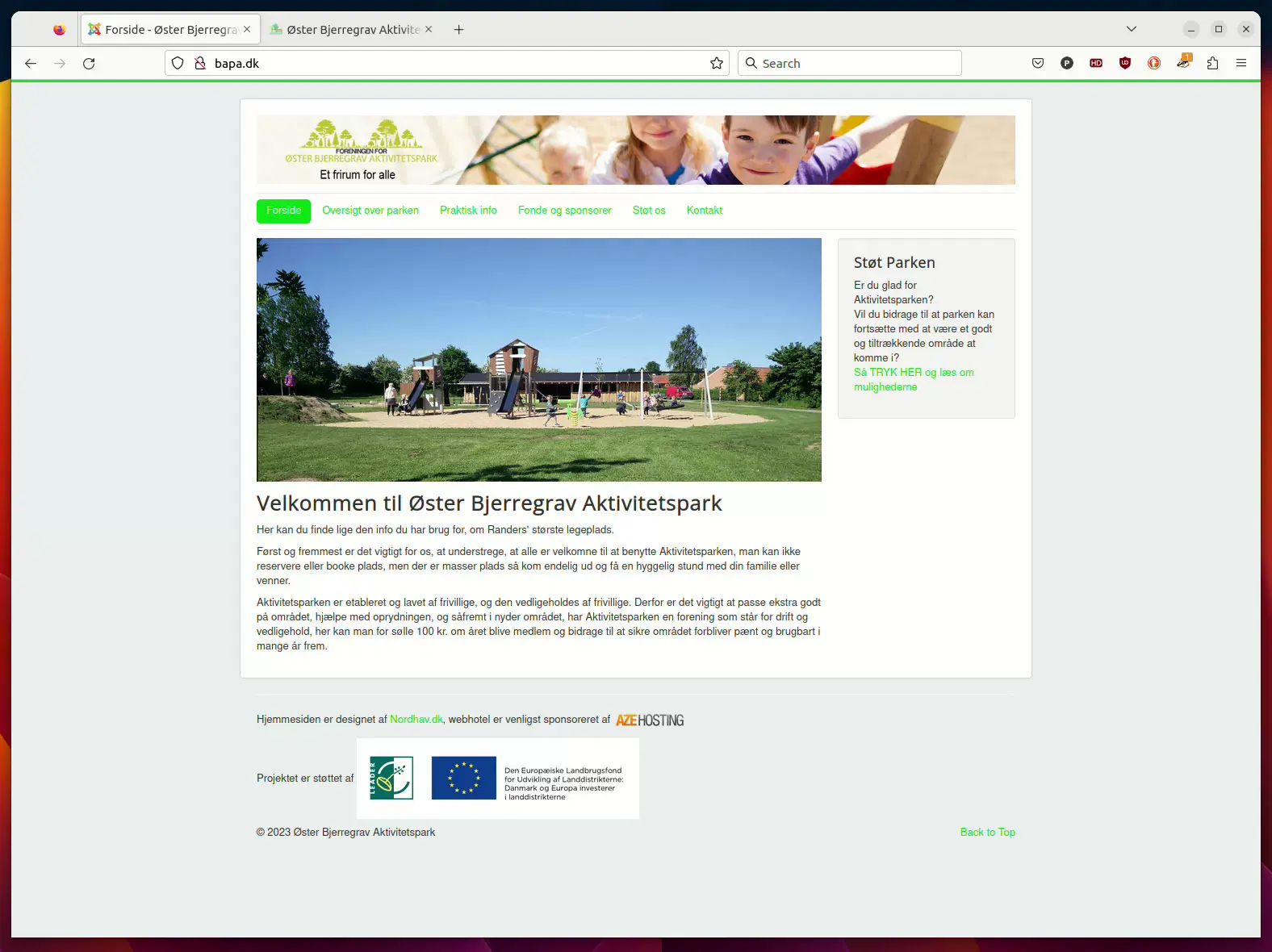Open the Fonde og sponsorer page

[x=564, y=211]
